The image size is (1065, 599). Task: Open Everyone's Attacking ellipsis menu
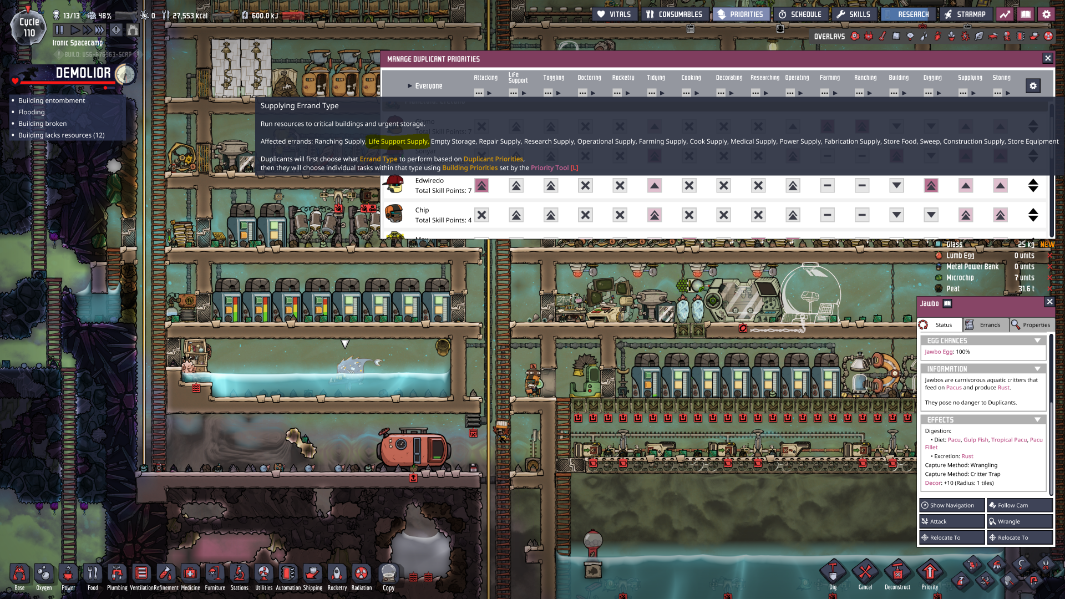coord(479,93)
